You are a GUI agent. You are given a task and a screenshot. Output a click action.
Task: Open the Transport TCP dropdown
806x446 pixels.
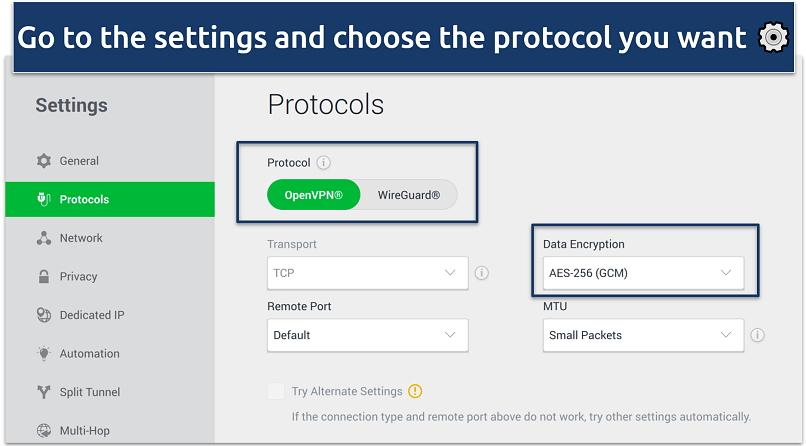367,272
